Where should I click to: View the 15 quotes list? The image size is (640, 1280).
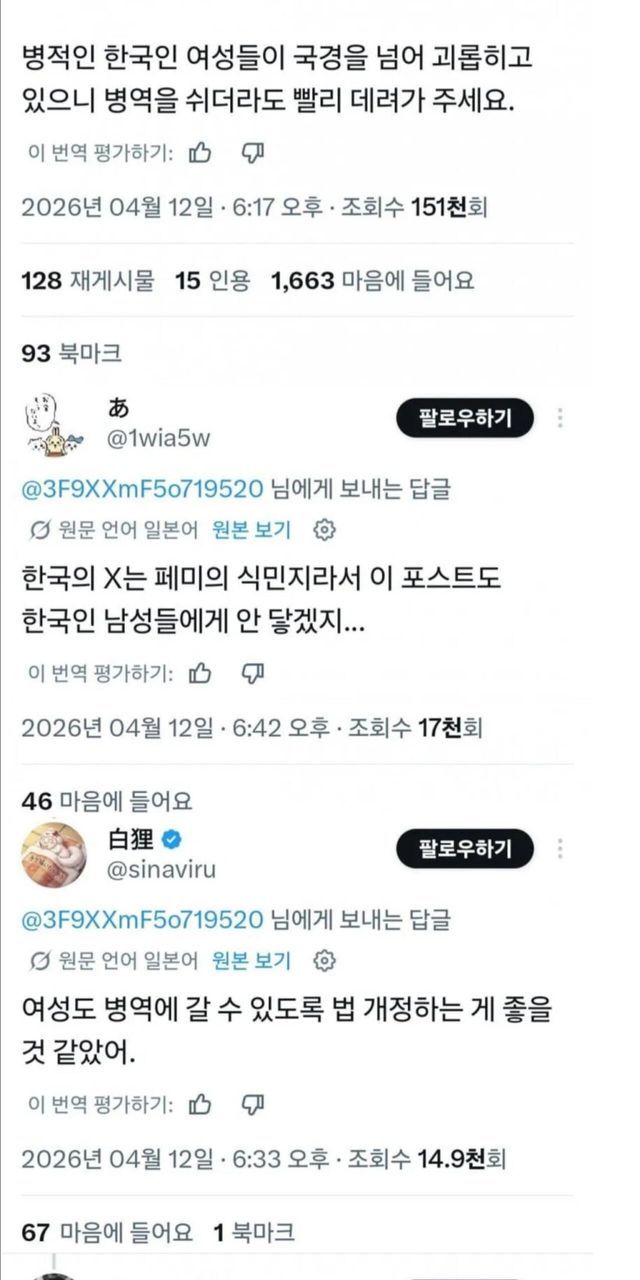coord(213,281)
